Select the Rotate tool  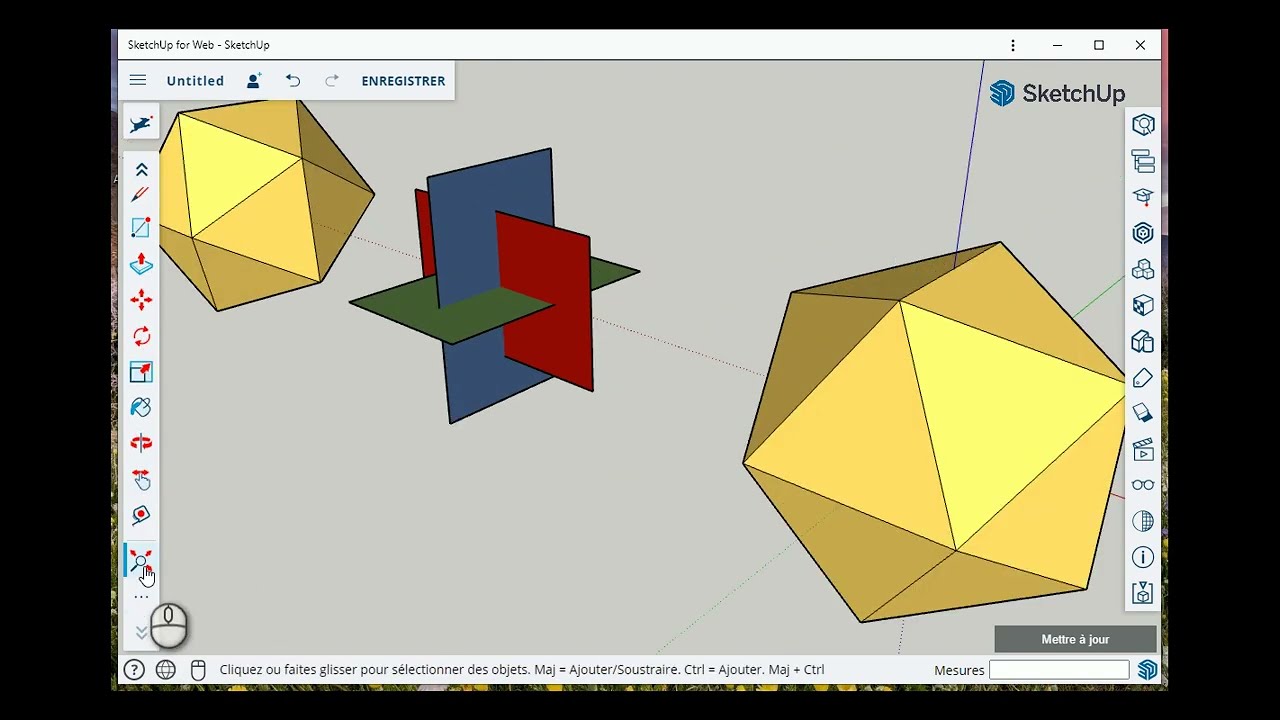tap(141, 336)
